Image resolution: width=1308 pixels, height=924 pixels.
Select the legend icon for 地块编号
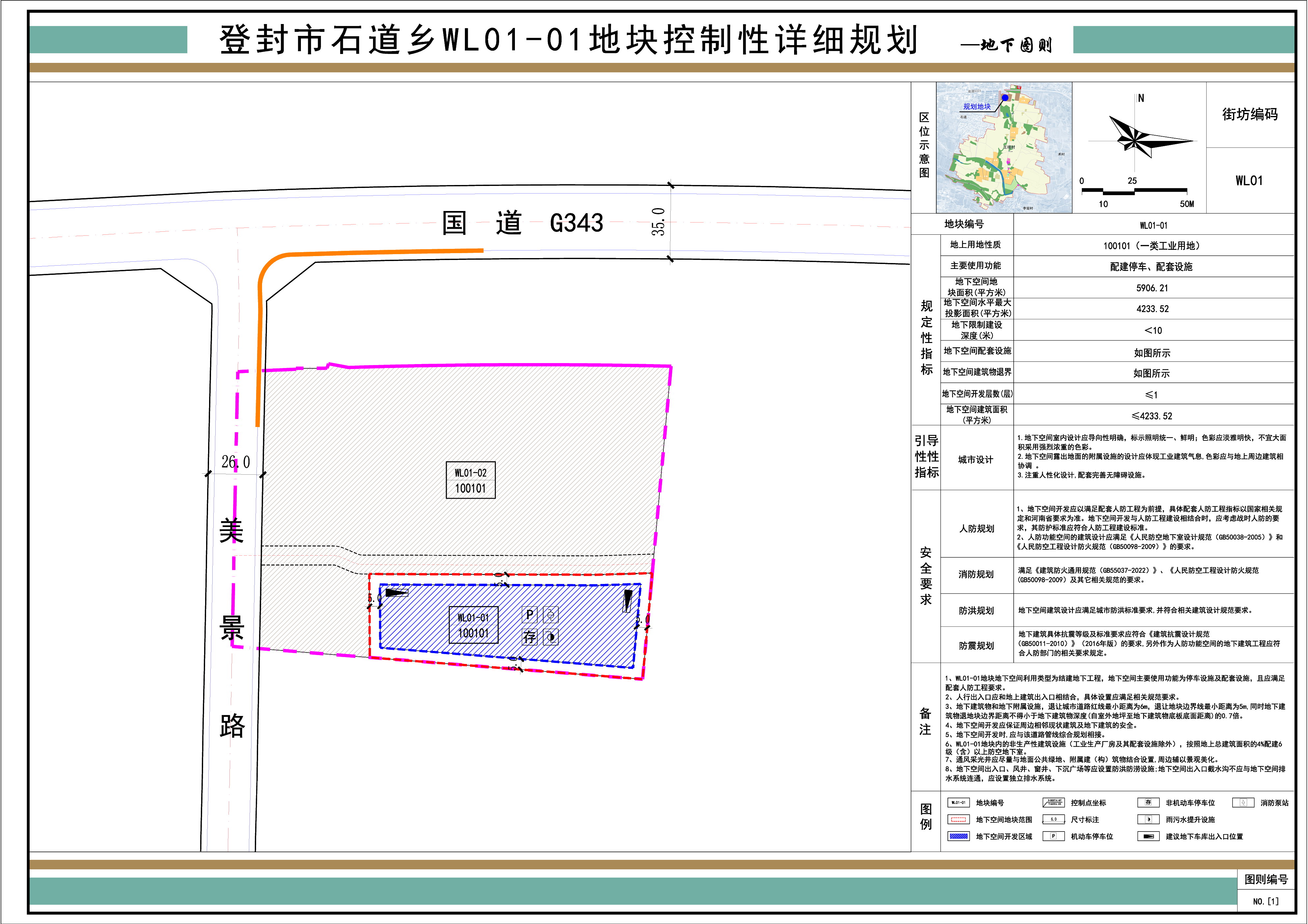pyautogui.click(x=958, y=803)
